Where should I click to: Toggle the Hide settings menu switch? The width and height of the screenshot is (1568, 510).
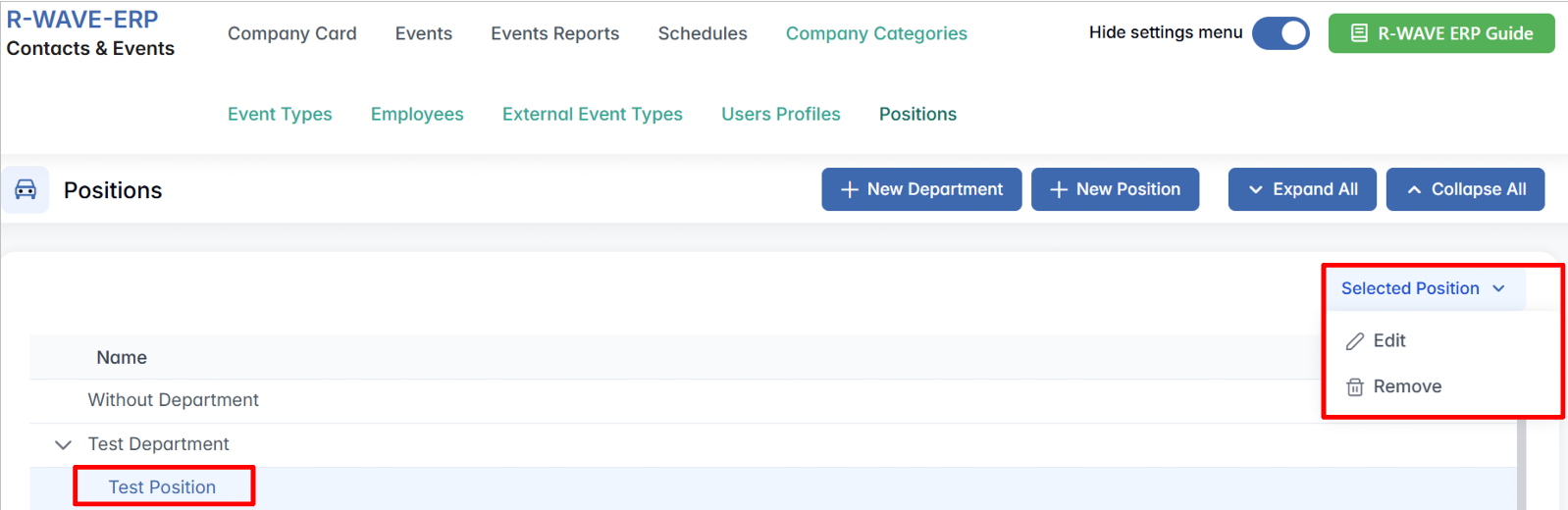[1281, 33]
